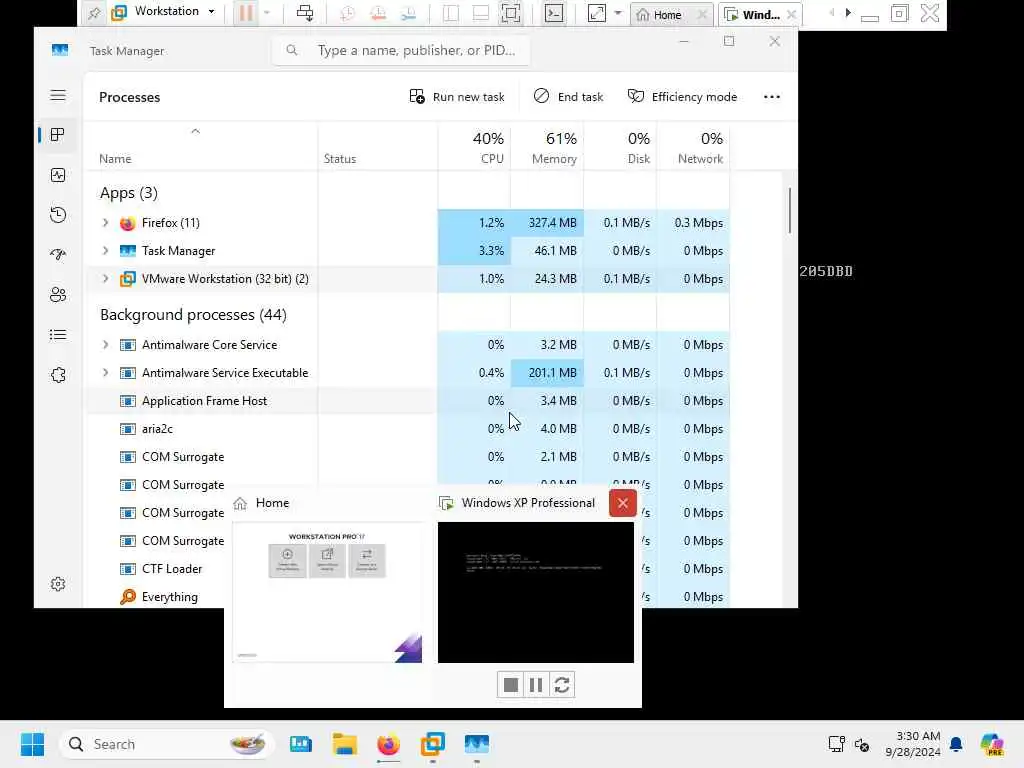Click VMware pin toolbar icon
1024x768 pixels.
[x=94, y=13]
